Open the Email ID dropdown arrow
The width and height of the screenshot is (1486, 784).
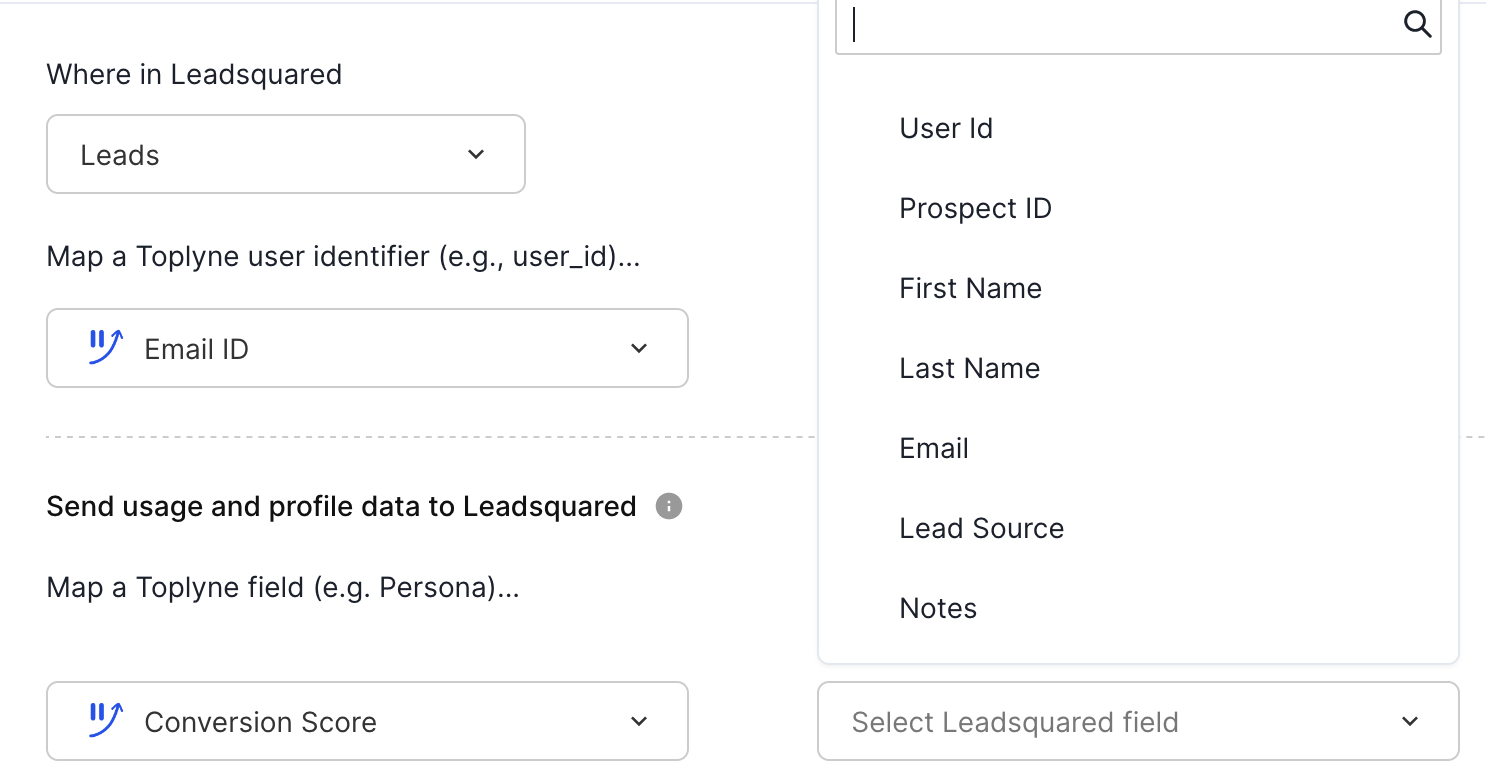639,348
